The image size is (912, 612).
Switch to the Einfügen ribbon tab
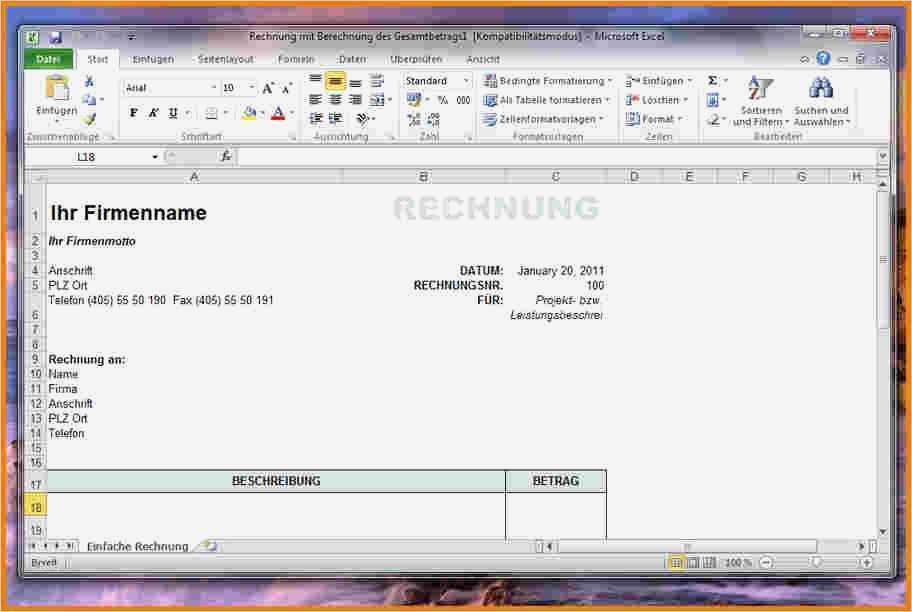point(152,59)
